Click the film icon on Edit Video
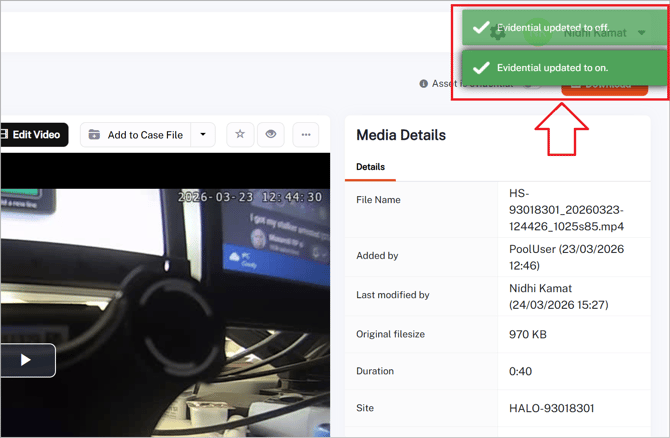The height and width of the screenshot is (438, 670). tap(4, 135)
